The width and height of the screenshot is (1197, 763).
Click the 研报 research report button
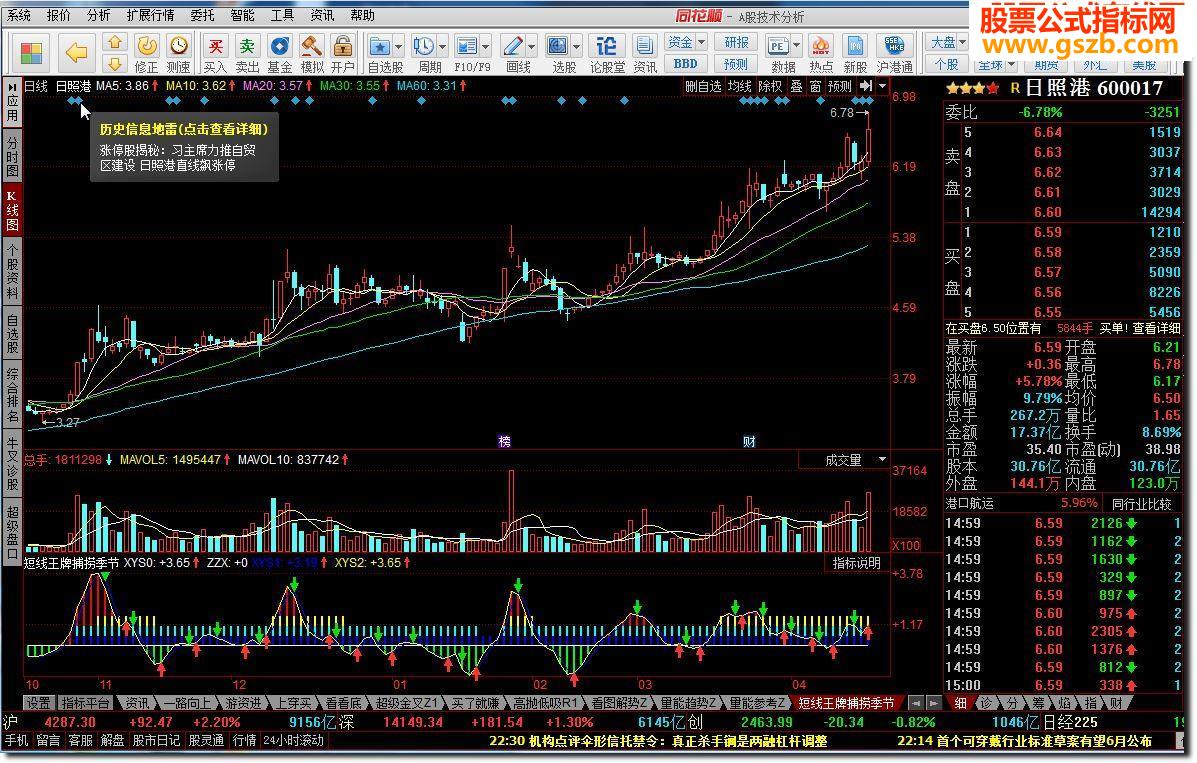(736, 43)
